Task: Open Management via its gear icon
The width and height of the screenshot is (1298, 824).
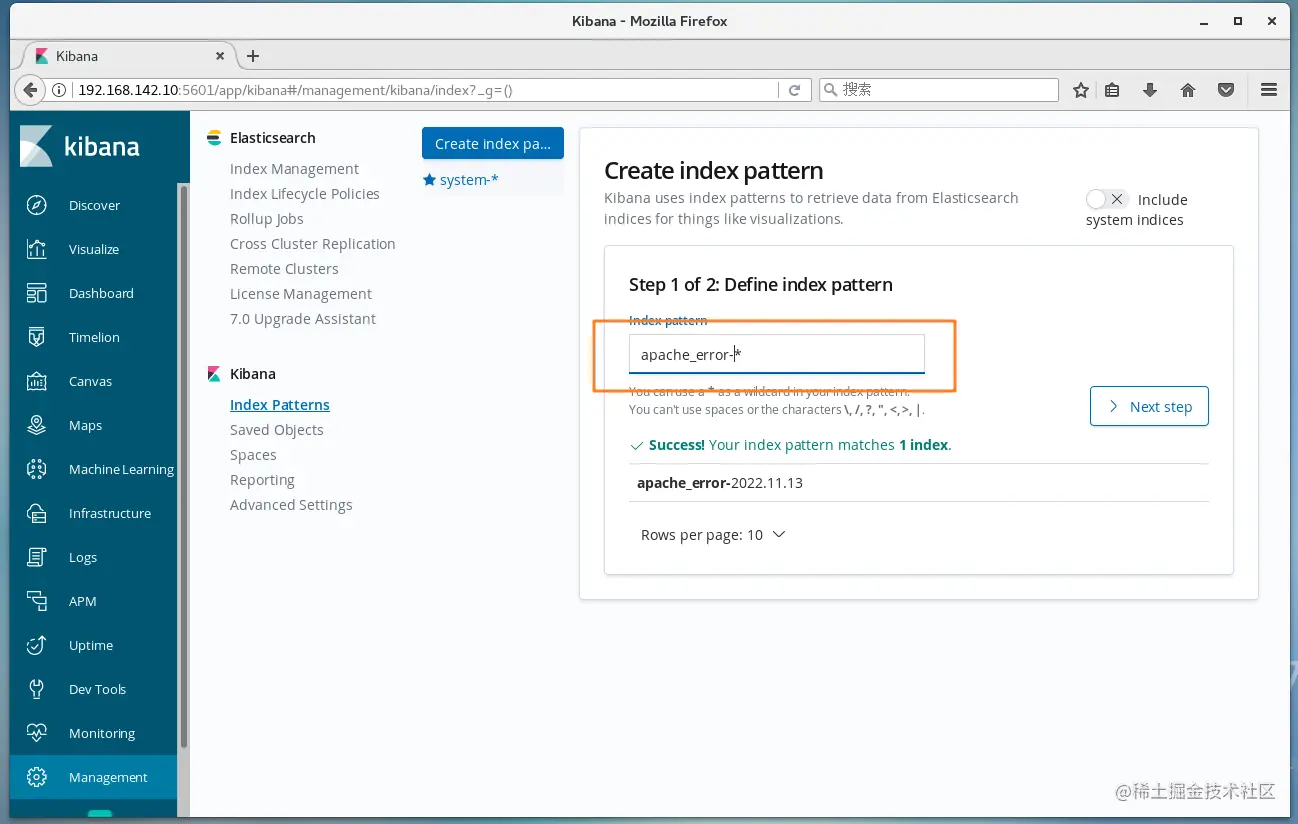Action: point(37,777)
